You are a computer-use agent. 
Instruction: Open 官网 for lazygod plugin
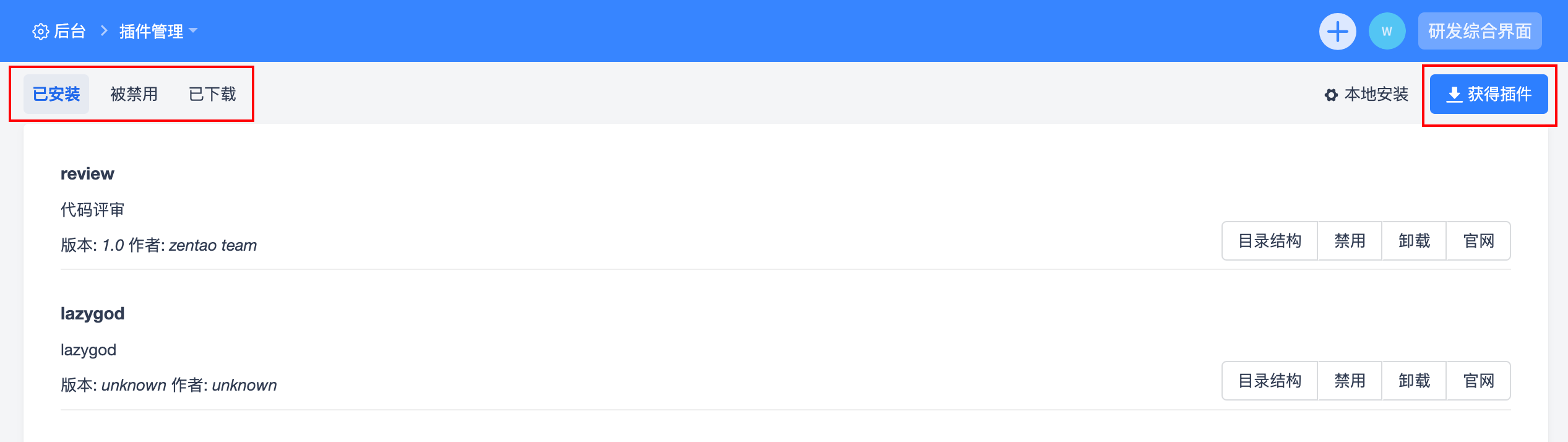[1478, 381]
